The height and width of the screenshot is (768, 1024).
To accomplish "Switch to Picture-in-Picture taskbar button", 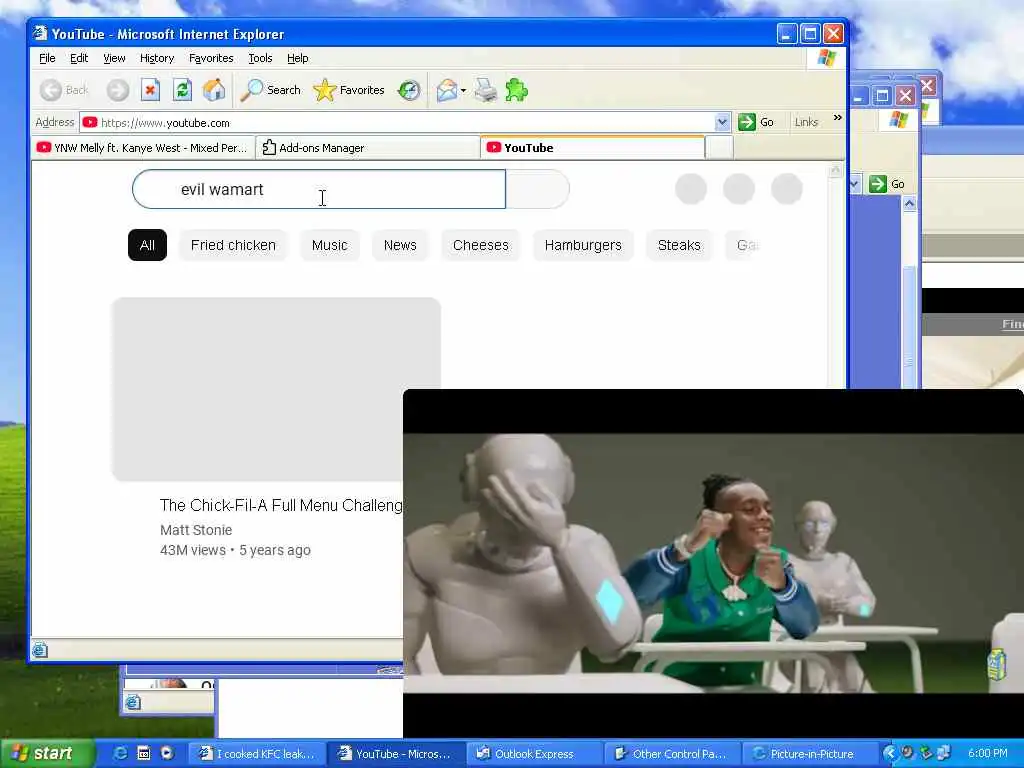I will click(810, 754).
